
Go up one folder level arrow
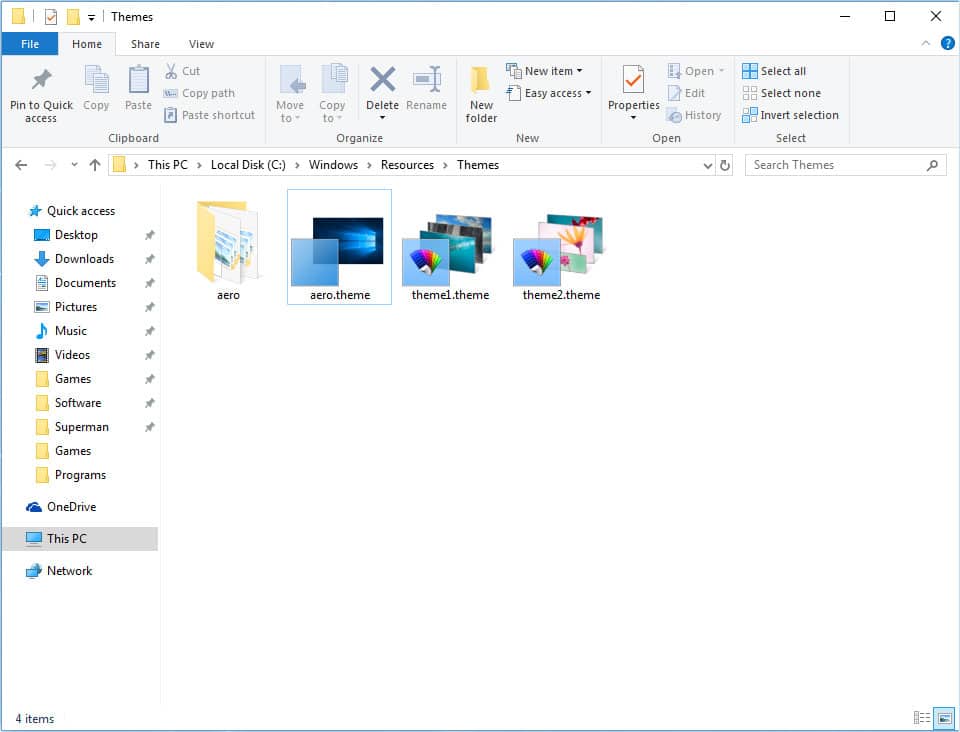tap(94, 165)
